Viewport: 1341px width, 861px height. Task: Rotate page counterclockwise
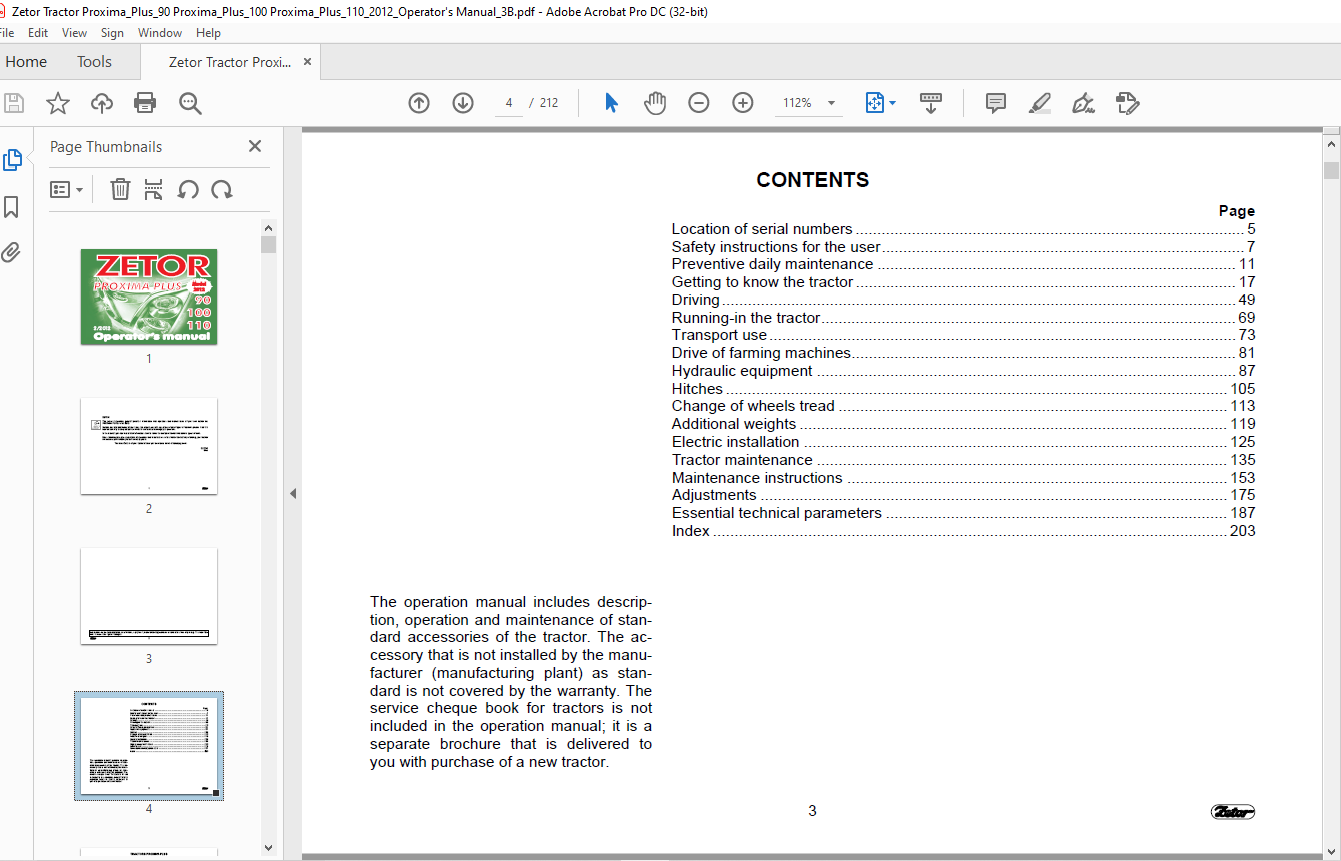(188, 189)
